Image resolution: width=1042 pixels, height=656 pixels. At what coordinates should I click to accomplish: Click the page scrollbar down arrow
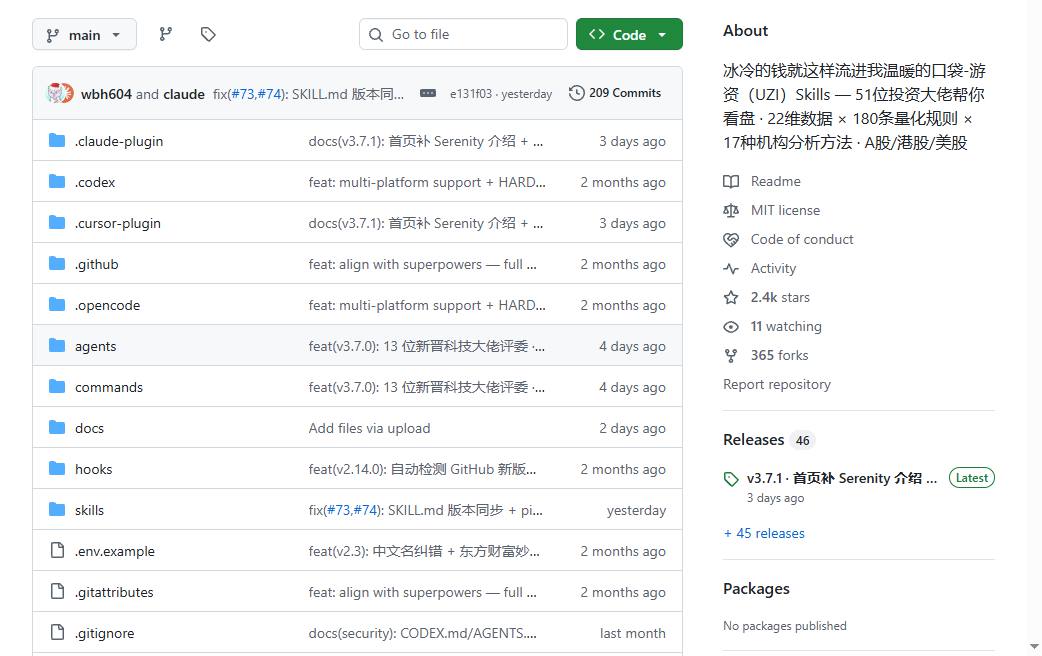1034,646
